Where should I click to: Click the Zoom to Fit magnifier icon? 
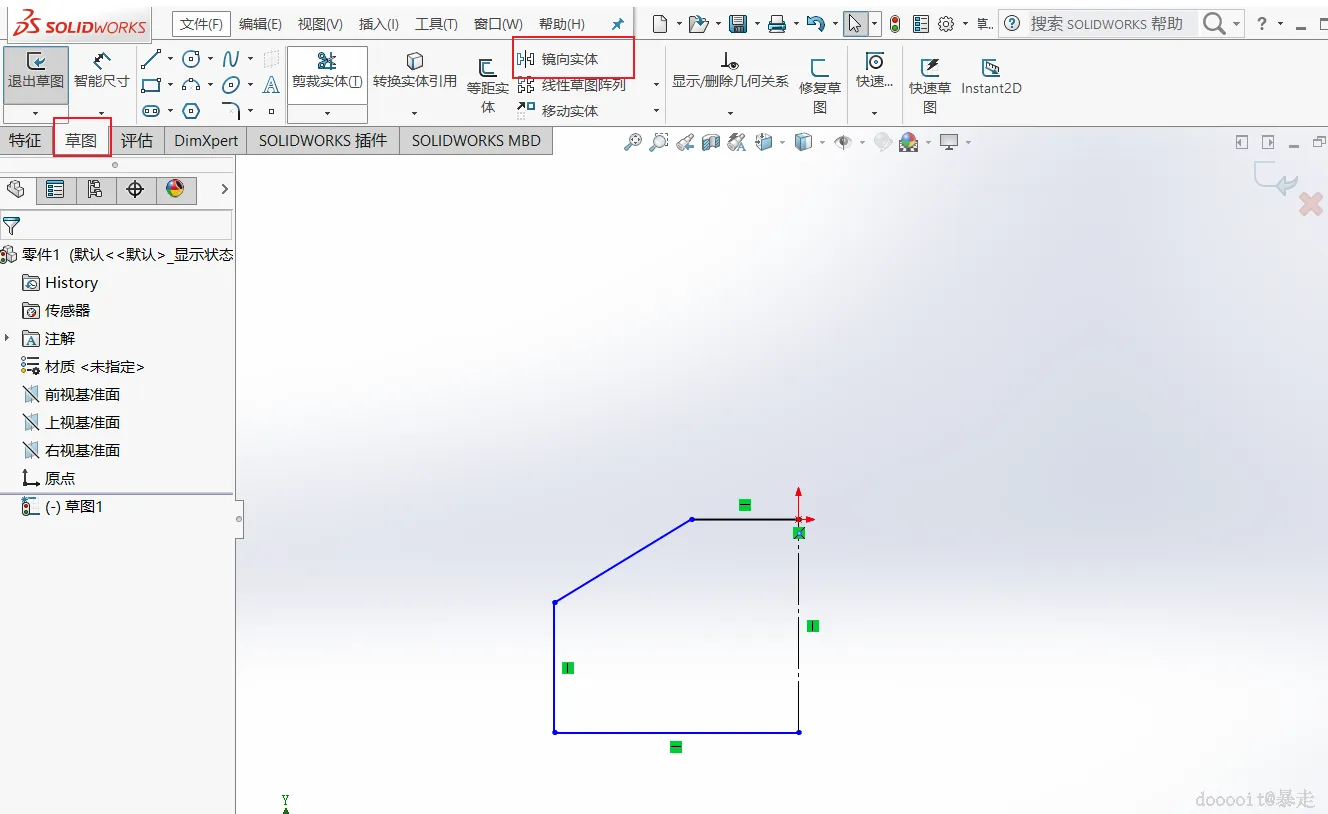632,142
